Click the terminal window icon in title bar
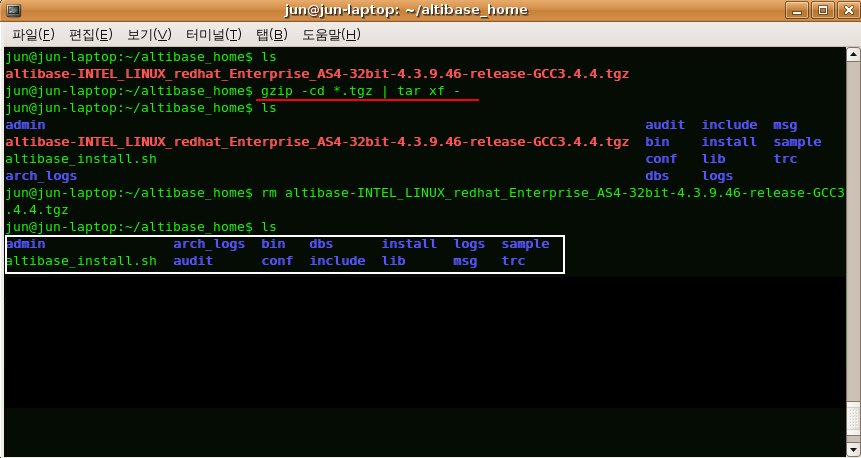This screenshot has width=861, height=458. (13, 10)
